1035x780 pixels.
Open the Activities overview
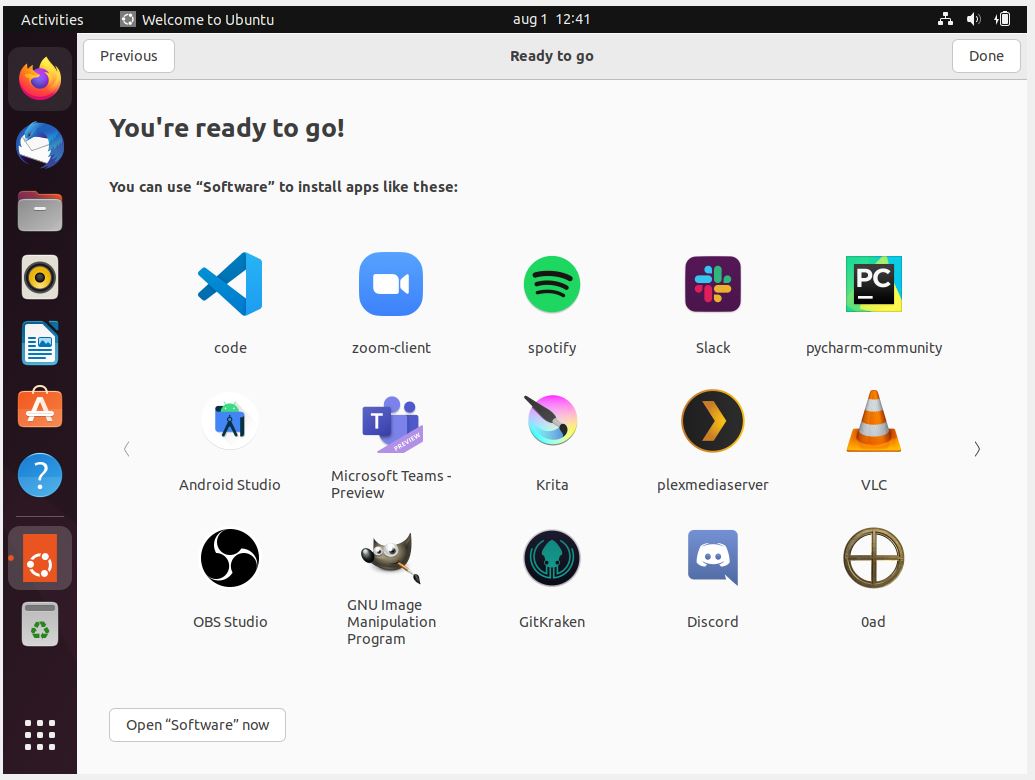[x=52, y=19]
